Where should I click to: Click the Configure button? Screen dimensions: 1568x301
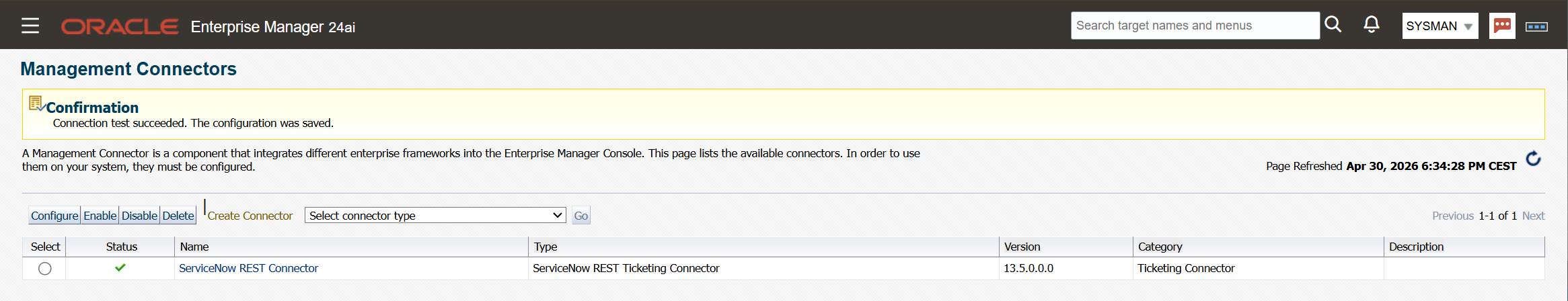pyautogui.click(x=54, y=216)
